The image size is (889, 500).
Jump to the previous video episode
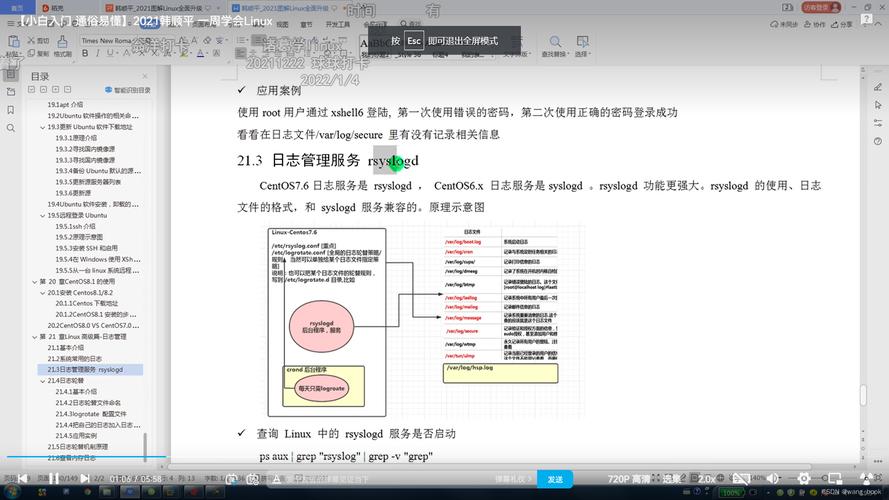pyautogui.click(x=23, y=478)
